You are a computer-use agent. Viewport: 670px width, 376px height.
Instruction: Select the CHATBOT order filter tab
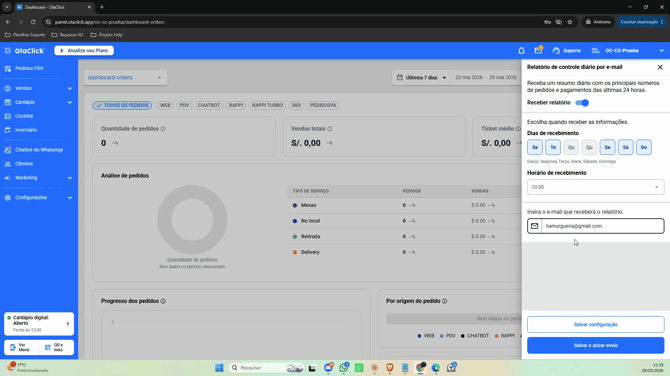pyautogui.click(x=209, y=105)
